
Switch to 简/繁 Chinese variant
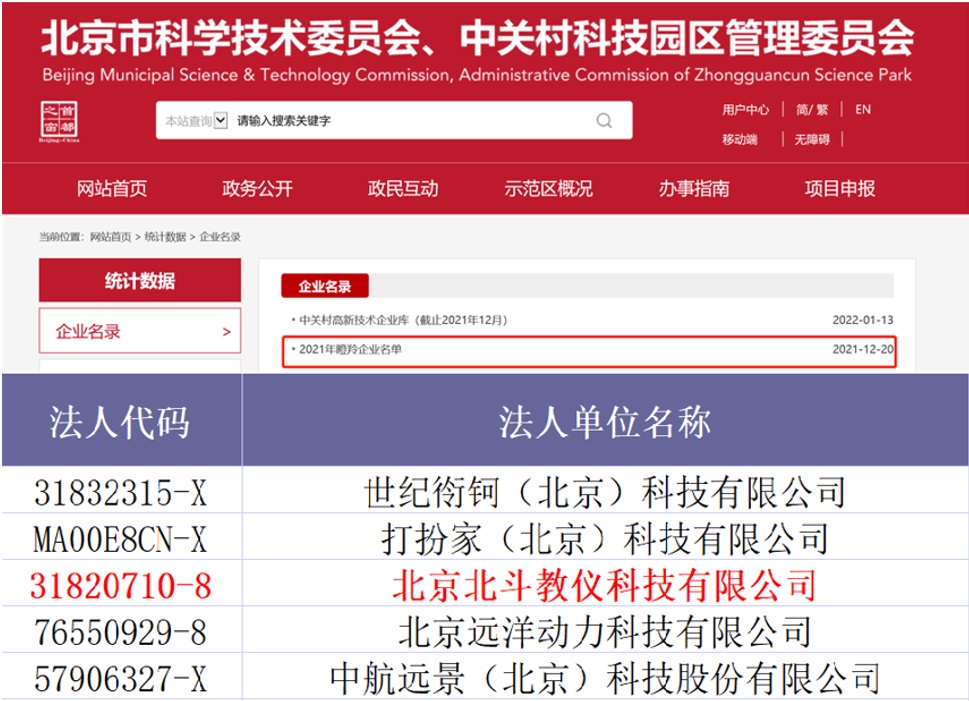pos(811,109)
